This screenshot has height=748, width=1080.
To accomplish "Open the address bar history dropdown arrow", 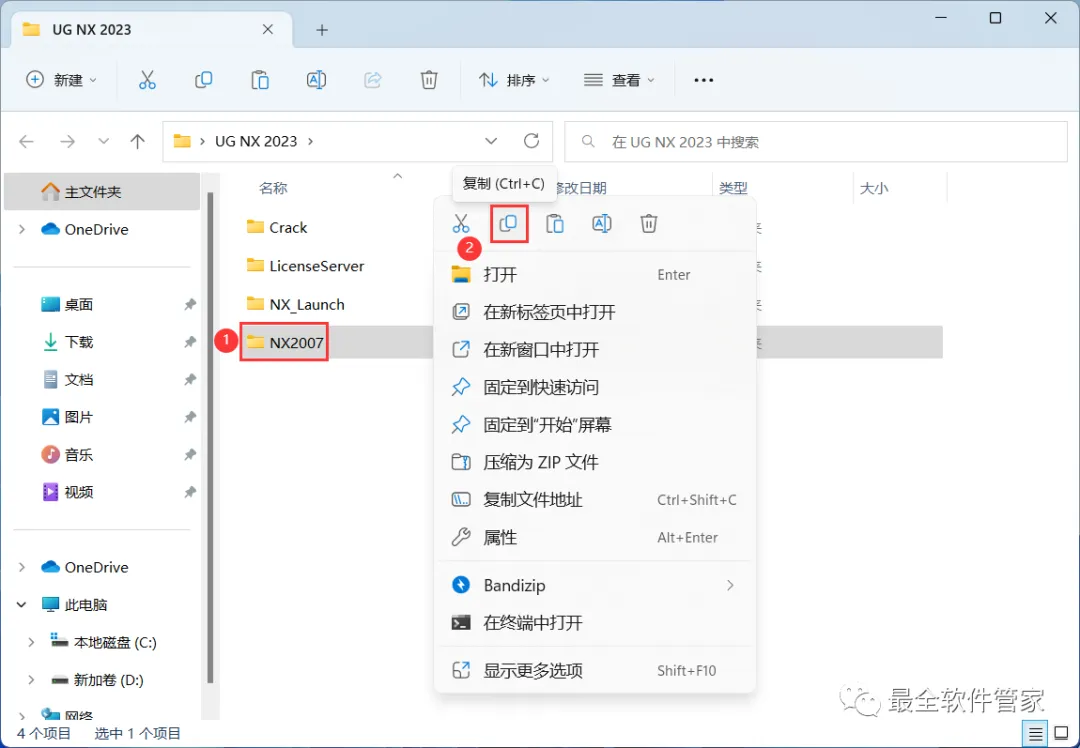I will click(x=491, y=141).
